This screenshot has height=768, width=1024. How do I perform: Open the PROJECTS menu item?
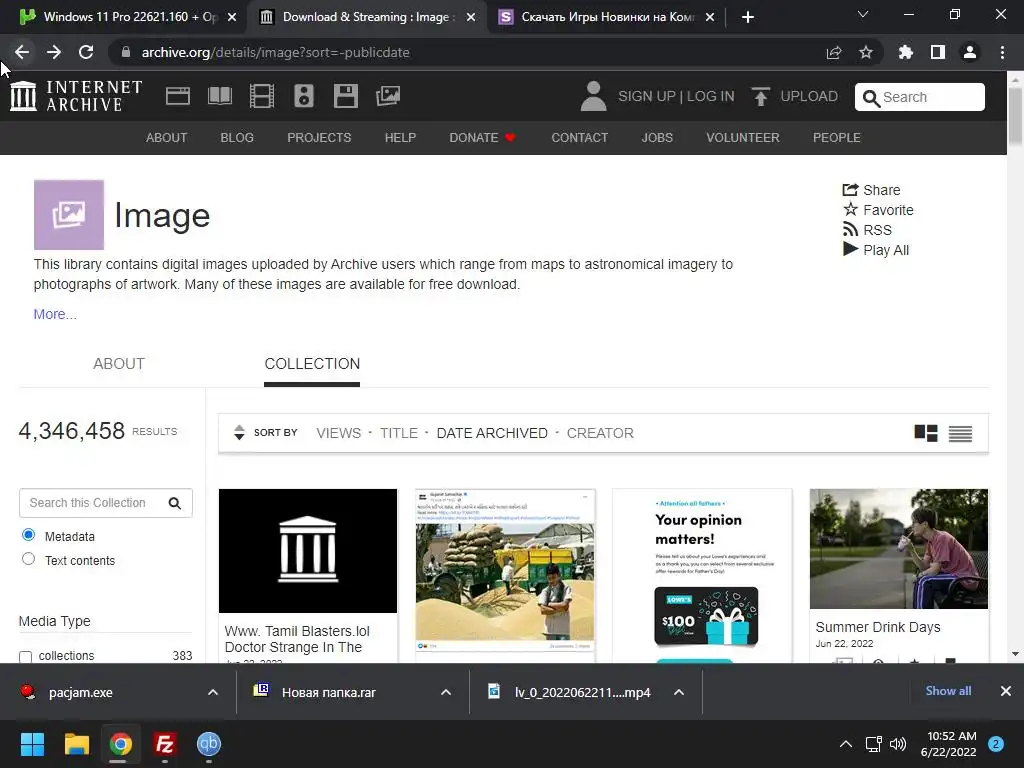point(319,138)
